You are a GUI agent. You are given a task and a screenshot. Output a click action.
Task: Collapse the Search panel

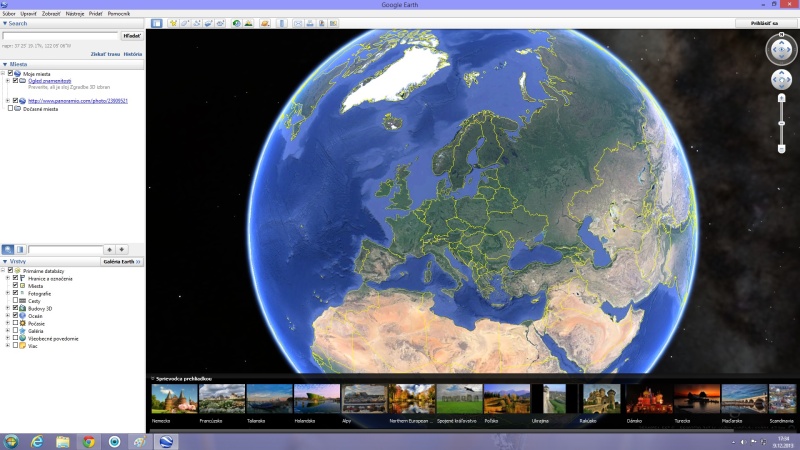5,23
